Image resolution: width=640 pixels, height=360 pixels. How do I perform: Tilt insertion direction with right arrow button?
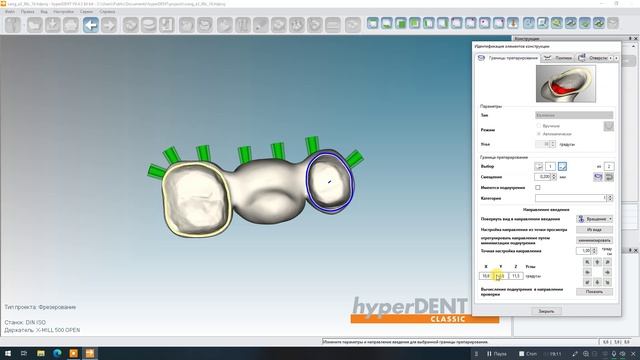pyautogui.click(x=607, y=272)
